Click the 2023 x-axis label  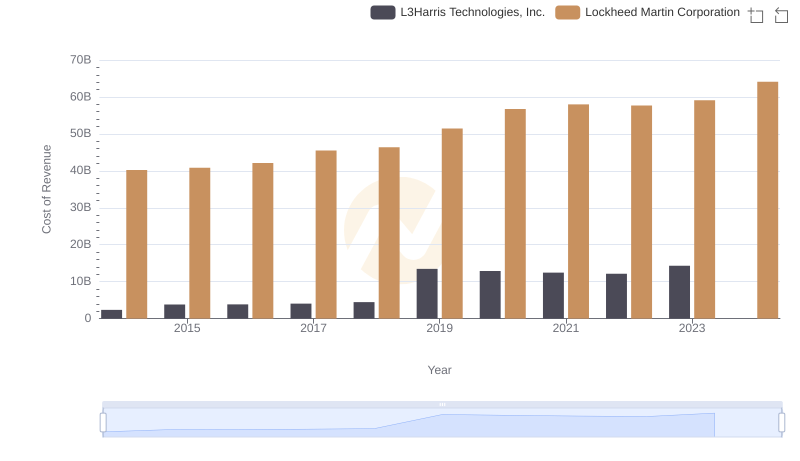[692, 328]
